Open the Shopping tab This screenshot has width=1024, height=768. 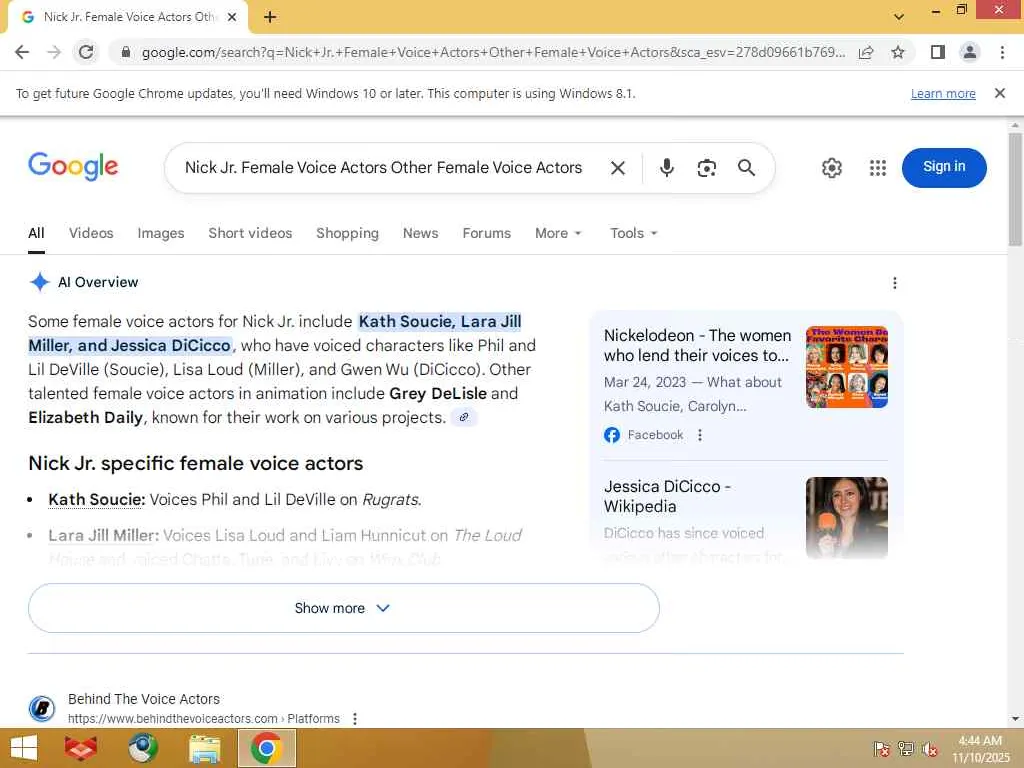point(347,233)
